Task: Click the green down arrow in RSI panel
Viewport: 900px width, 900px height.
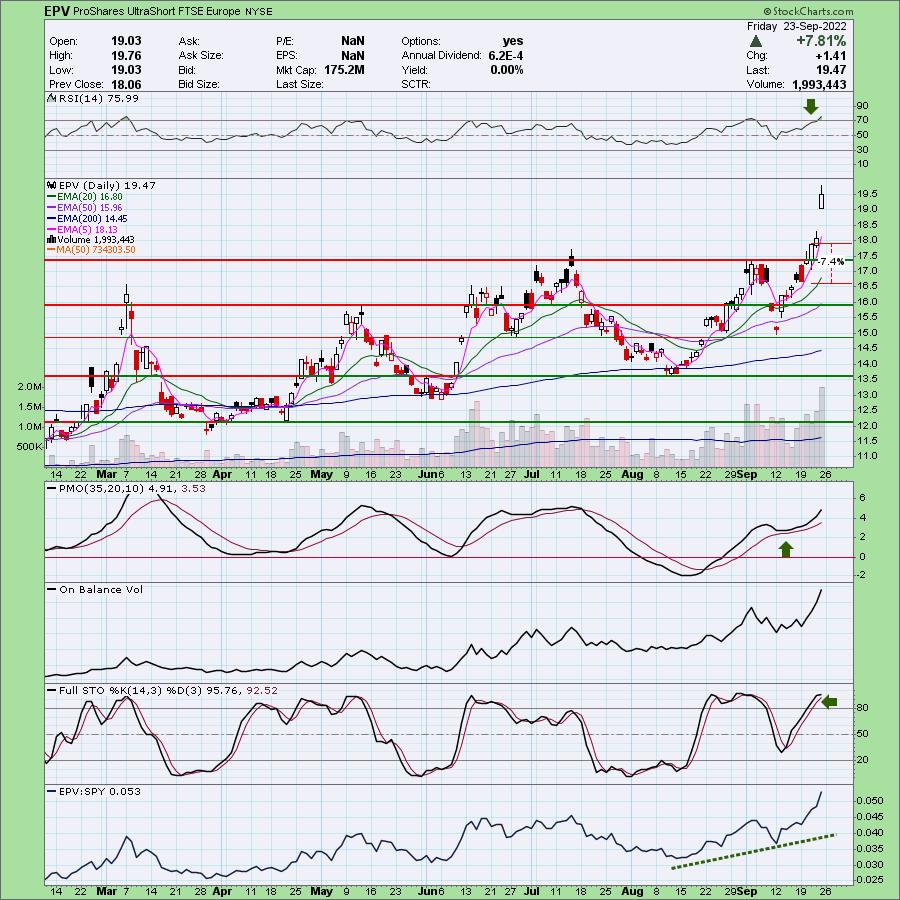Action: tap(810, 106)
